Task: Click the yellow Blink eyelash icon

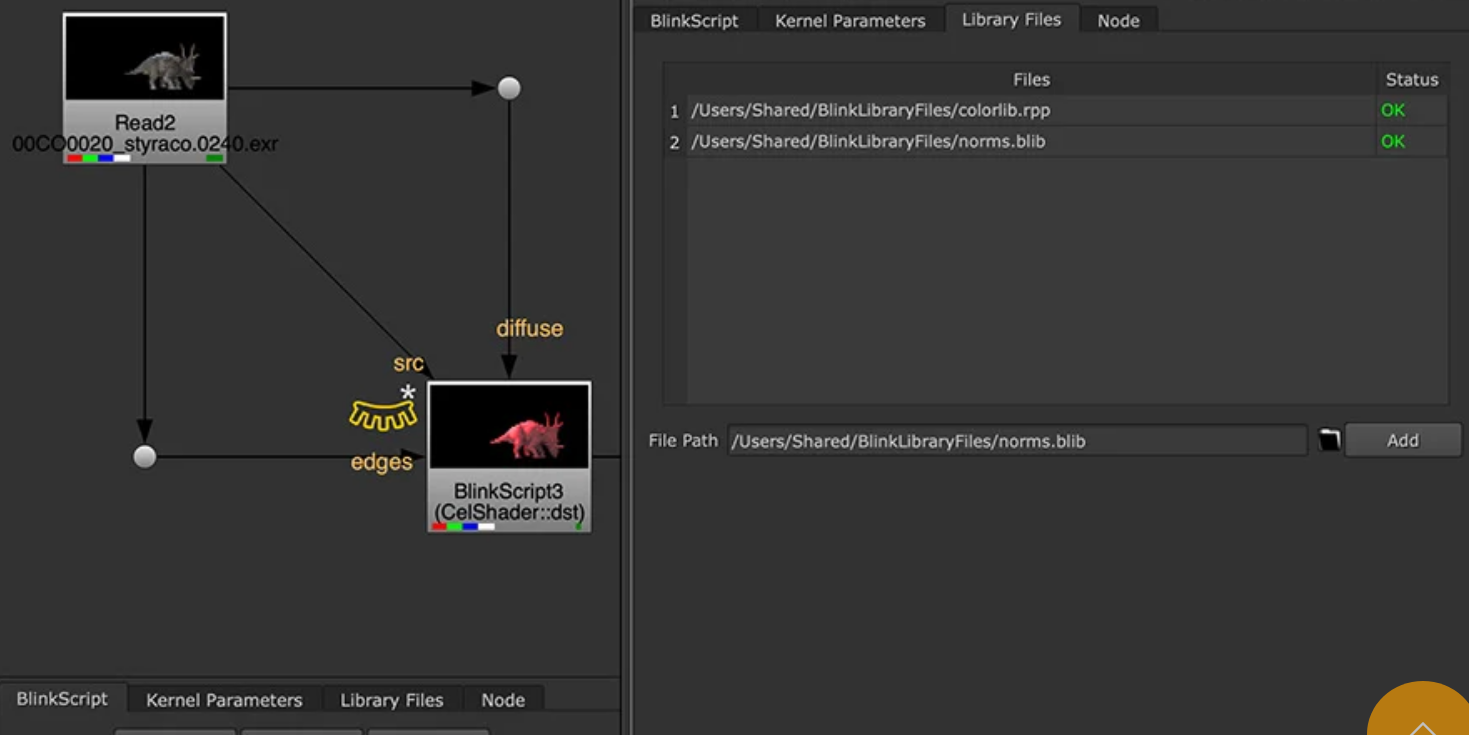Action: pos(382,414)
